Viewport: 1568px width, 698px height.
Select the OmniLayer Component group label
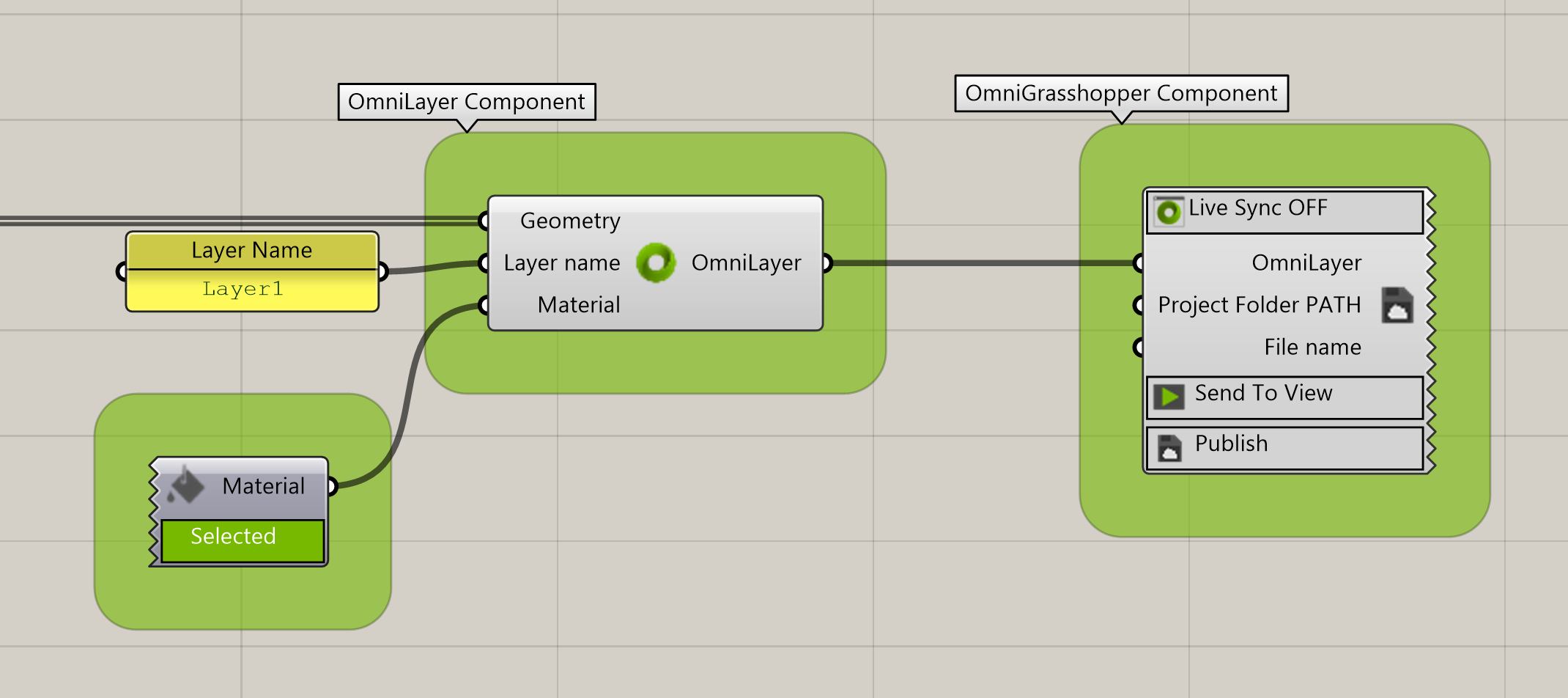467,101
